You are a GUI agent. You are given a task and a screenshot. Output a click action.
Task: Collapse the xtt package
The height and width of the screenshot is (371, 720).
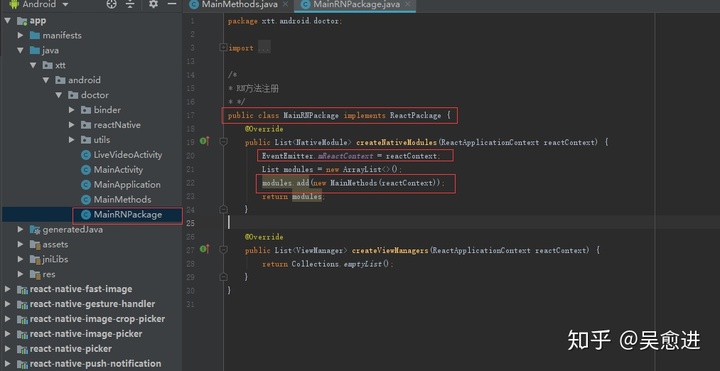pos(33,65)
